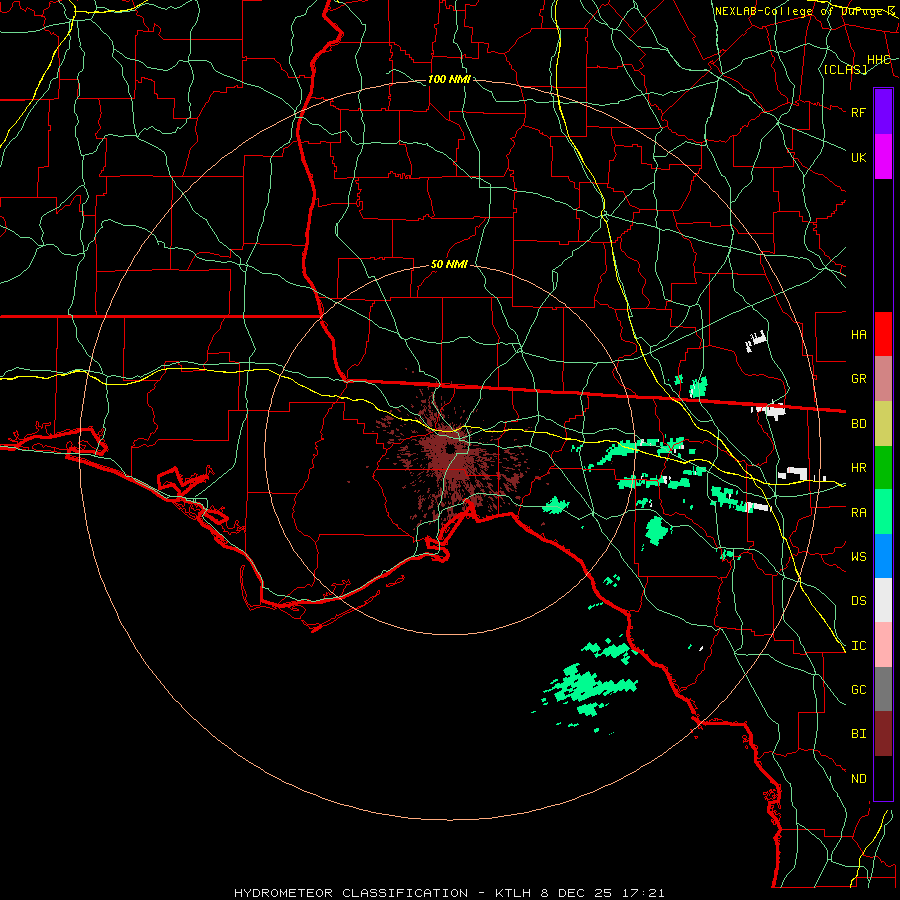Click the brown biological clutter near radar
Viewport: 900px width, 900px height.
click(453, 459)
